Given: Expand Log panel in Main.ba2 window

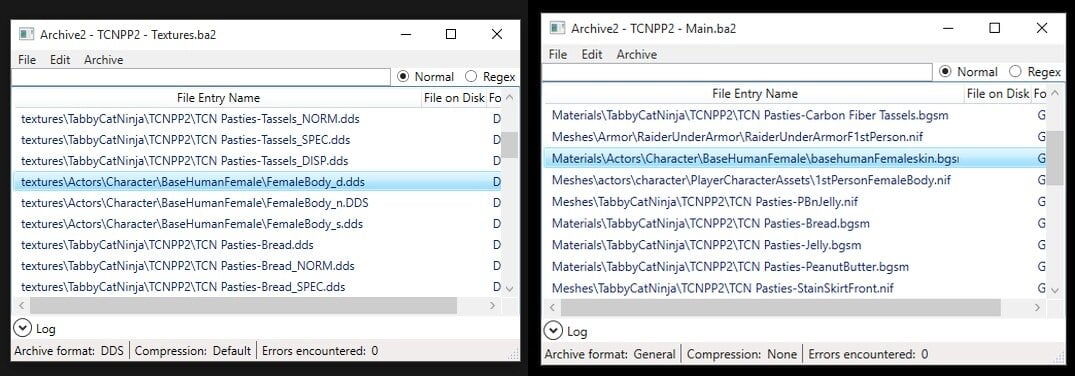Looking at the screenshot, I should [553, 331].
